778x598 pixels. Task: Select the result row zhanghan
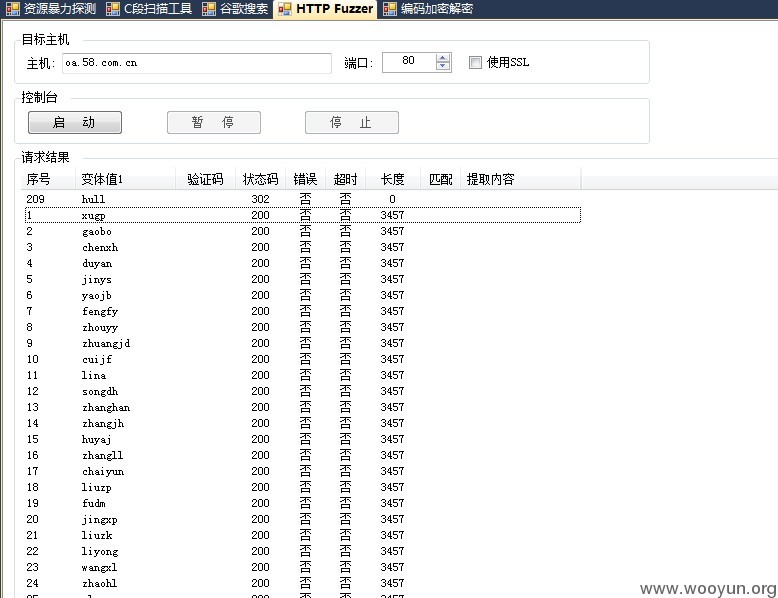coord(303,407)
